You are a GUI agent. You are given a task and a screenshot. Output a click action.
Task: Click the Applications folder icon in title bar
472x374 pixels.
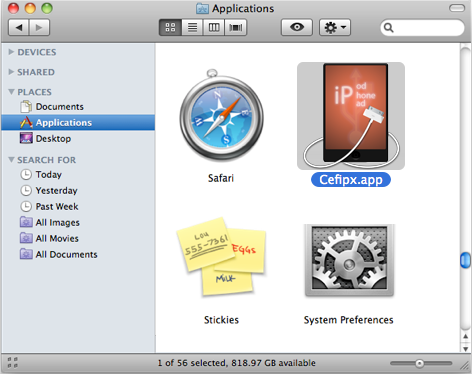(x=202, y=8)
